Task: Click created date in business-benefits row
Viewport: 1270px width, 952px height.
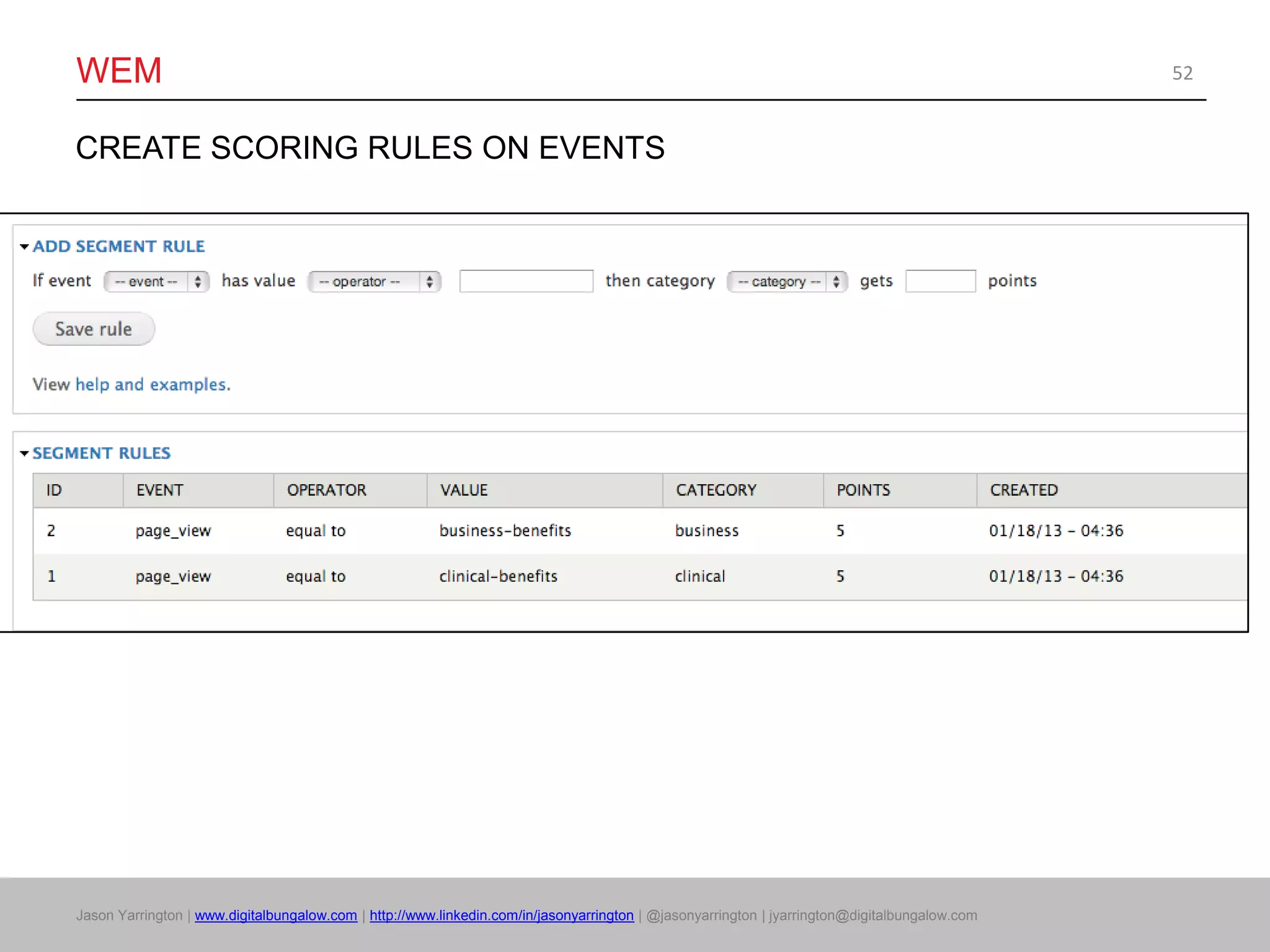Action: click(x=1056, y=531)
